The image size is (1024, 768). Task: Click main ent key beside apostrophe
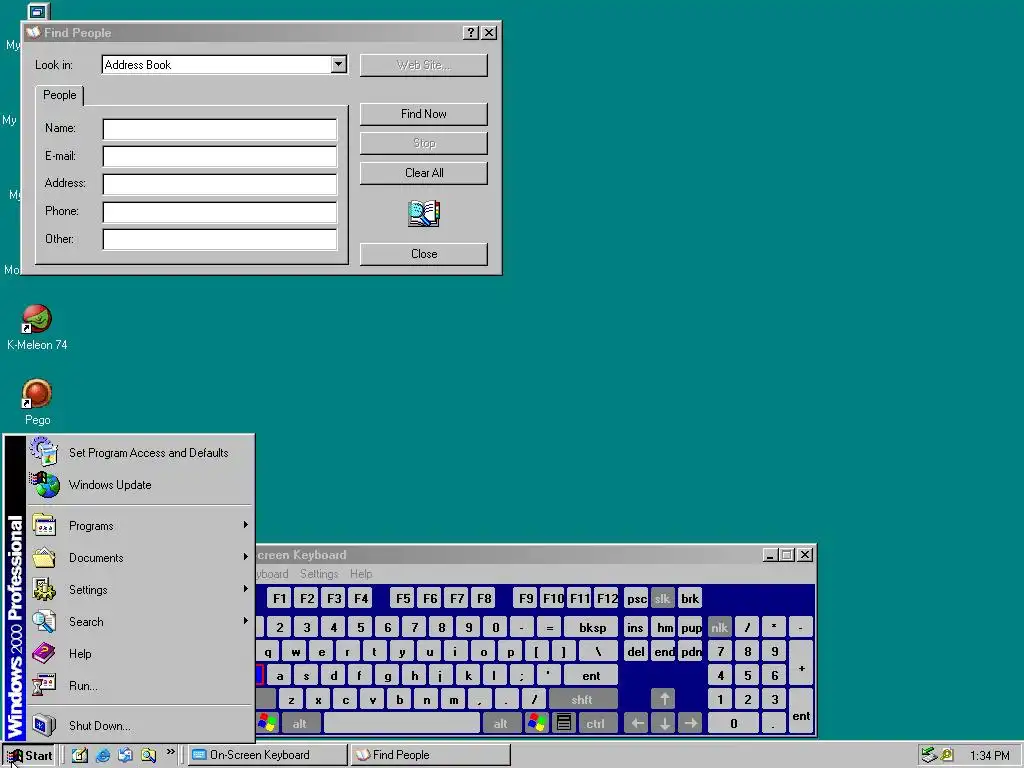click(591, 676)
